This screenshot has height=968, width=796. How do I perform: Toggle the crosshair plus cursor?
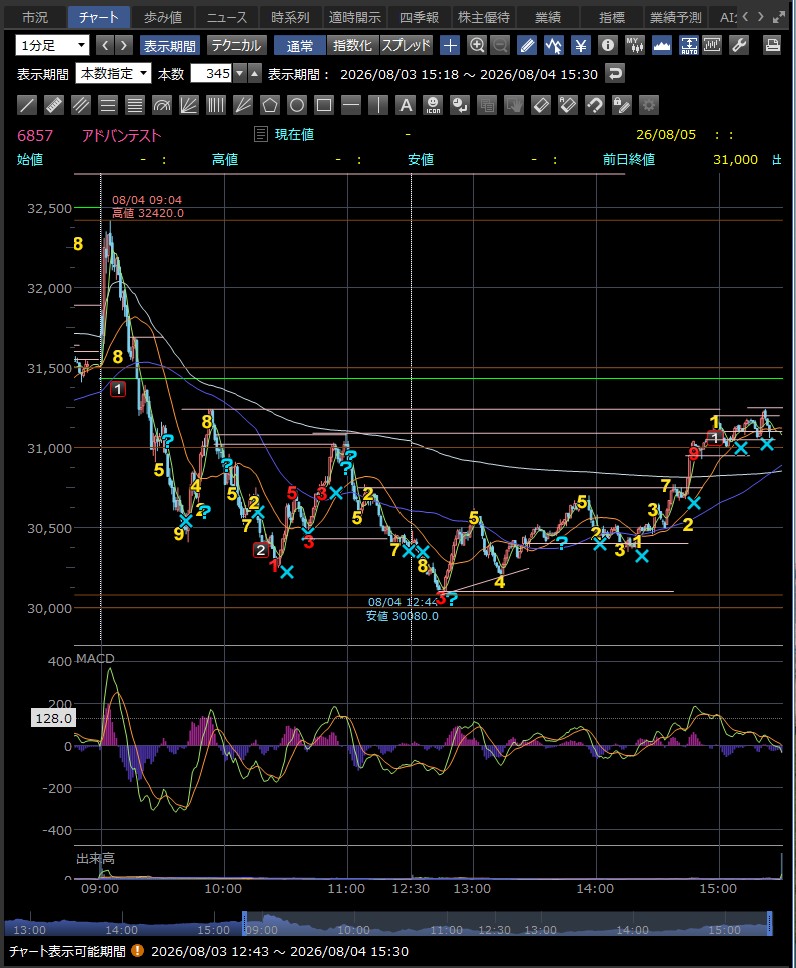pos(450,45)
